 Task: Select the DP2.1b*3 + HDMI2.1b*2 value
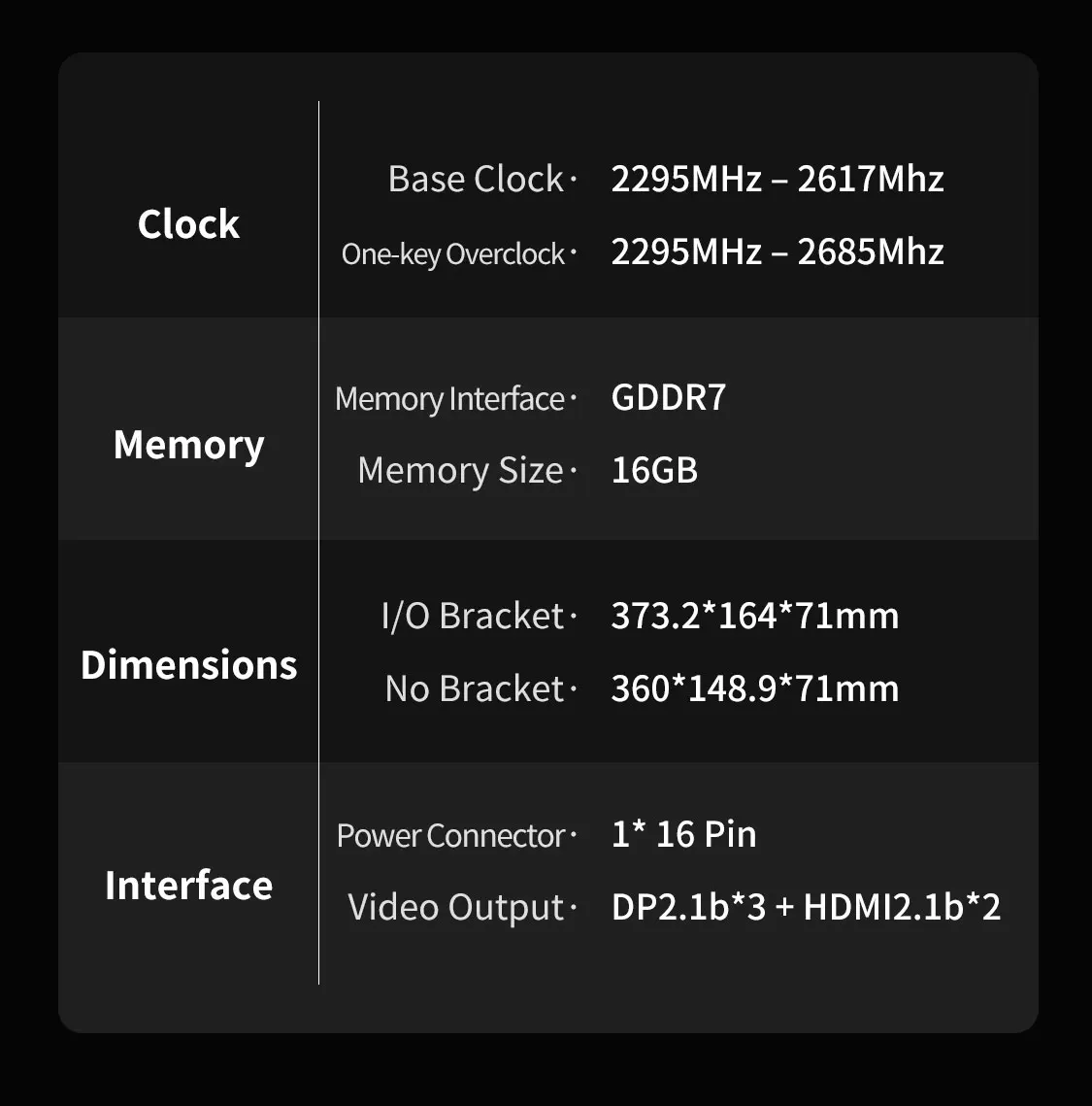(x=806, y=907)
